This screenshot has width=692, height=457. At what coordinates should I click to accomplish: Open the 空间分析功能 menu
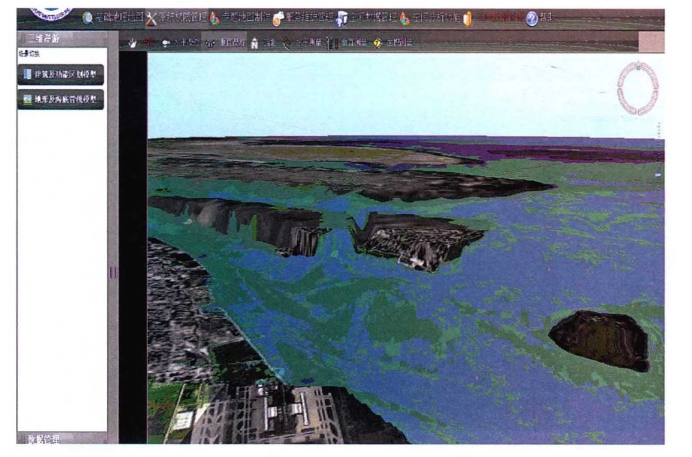click(x=430, y=18)
